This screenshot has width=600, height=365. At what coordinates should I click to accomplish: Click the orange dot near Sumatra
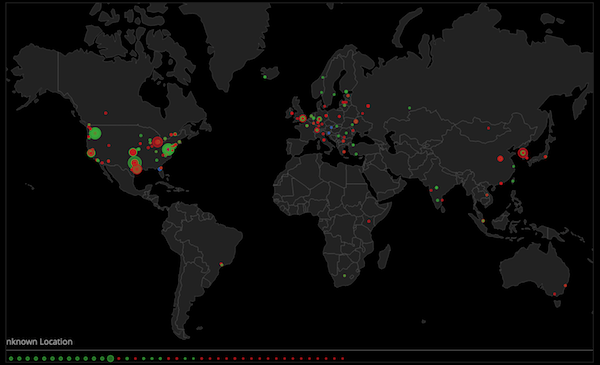click(483, 221)
